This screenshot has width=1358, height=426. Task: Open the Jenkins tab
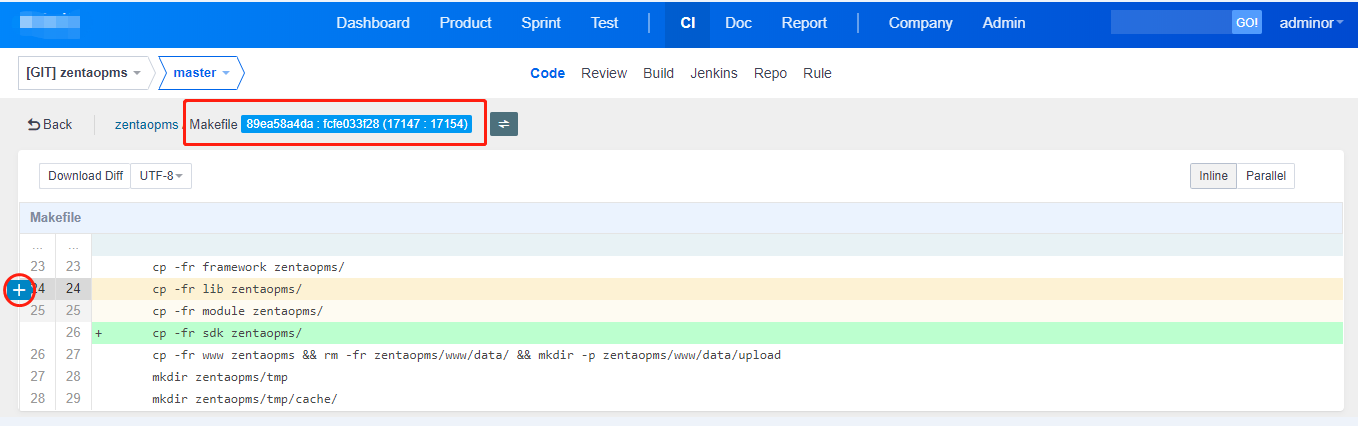(x=714, y=73)
